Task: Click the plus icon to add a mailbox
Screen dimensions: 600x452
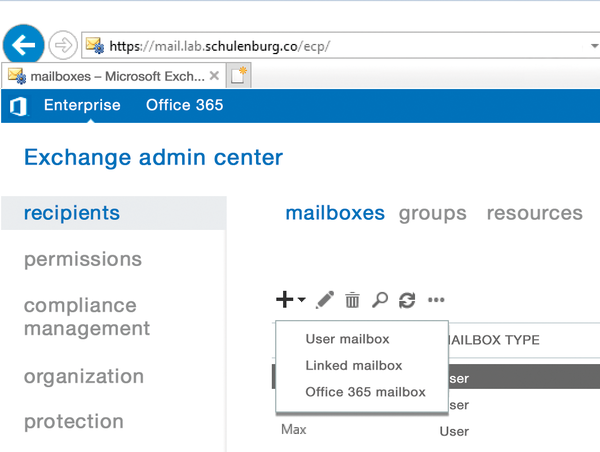Action: [285, 299]
